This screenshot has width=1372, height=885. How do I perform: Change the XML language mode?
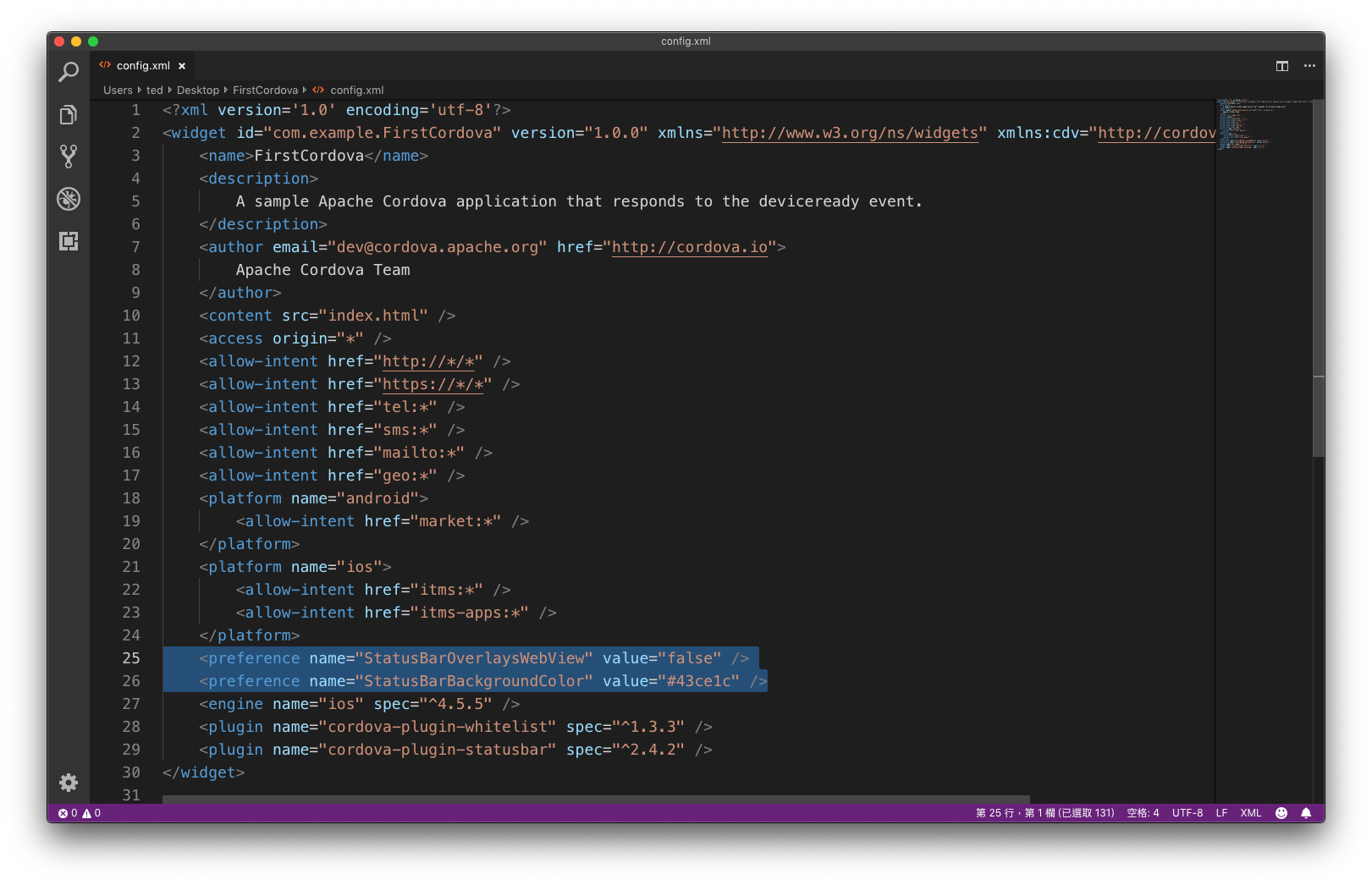click(1250, 813)
